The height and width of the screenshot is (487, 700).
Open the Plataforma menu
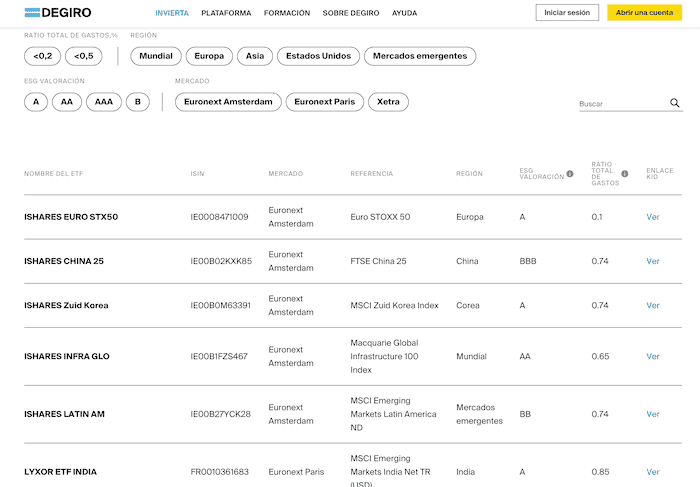pyautogui.click(x=226, y=13)
